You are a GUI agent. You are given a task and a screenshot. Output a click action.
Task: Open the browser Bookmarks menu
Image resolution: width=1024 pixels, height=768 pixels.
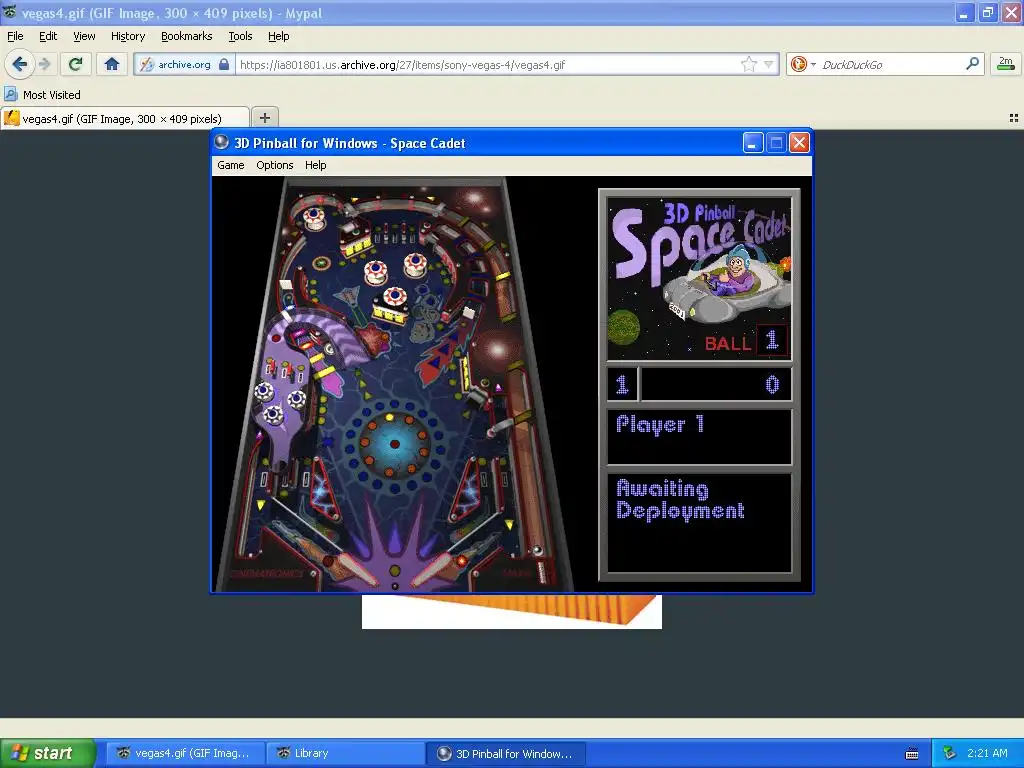(186, 36)
